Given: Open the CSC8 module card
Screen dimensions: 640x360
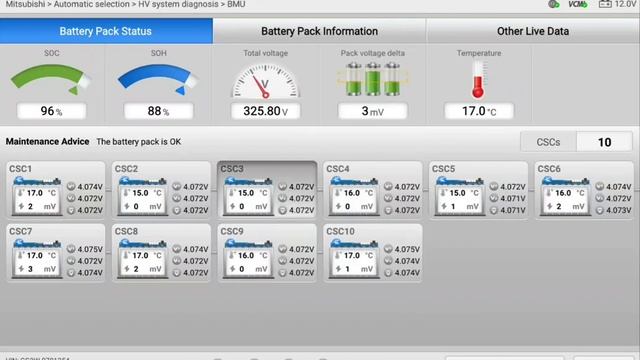Looking at the screenshot, I should [162, 253].
